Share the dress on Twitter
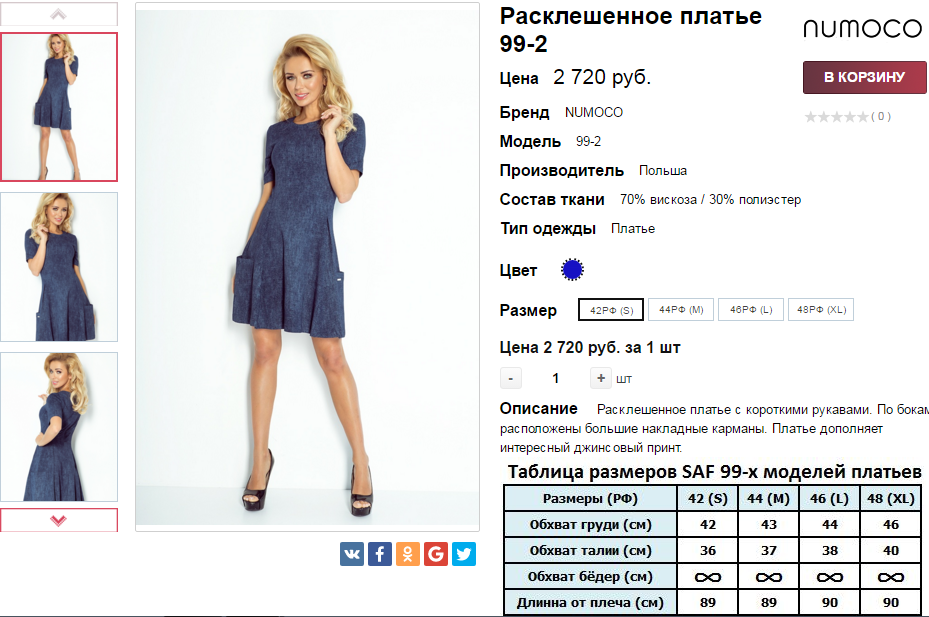The height and width of the screenshot is (617, 929). tap(464, 554)
